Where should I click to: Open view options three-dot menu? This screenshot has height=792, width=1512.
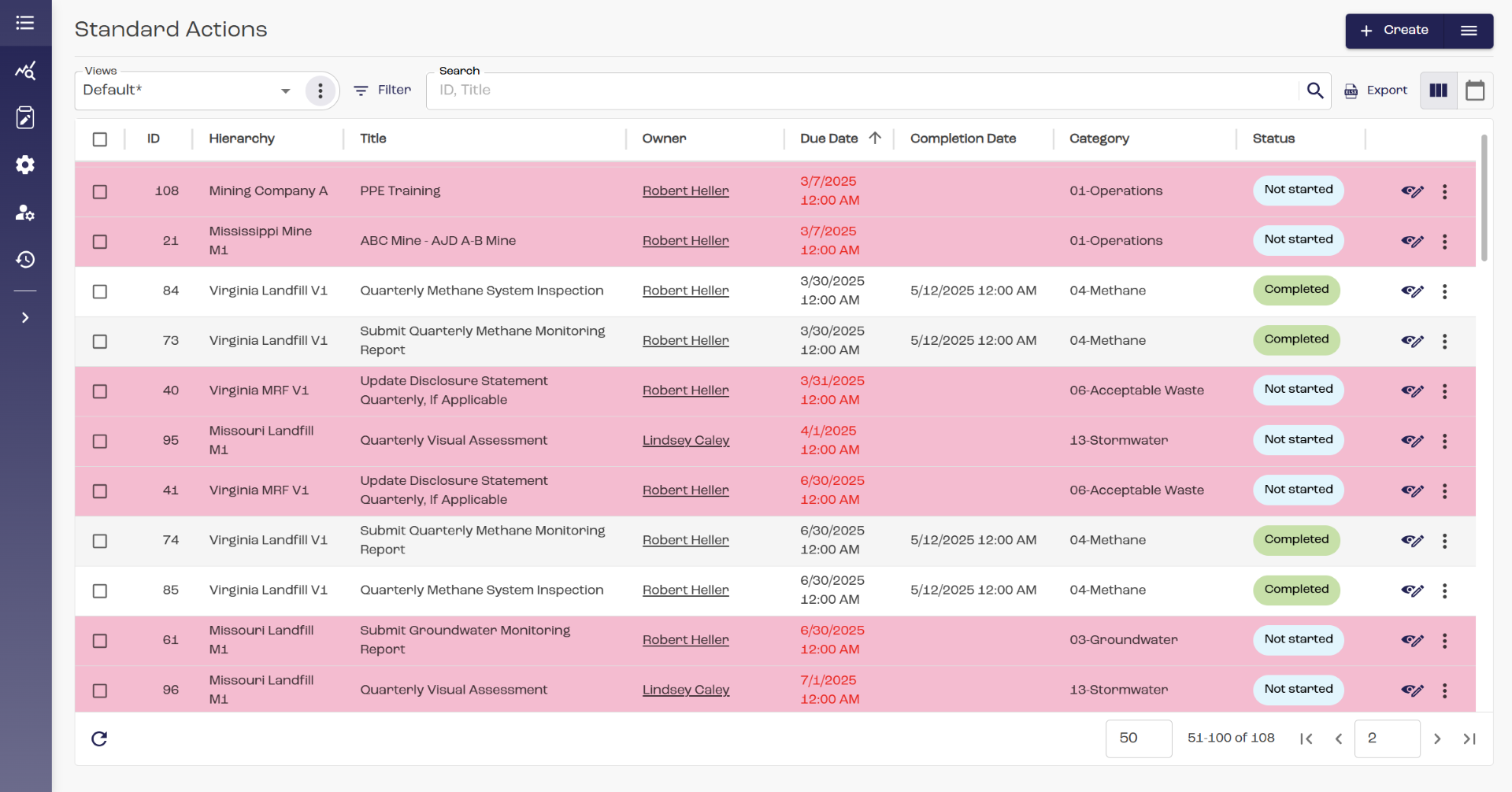[320, 91]
